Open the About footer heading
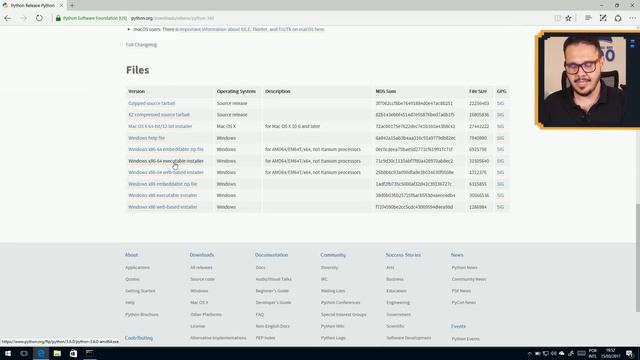 click(131, 255)
